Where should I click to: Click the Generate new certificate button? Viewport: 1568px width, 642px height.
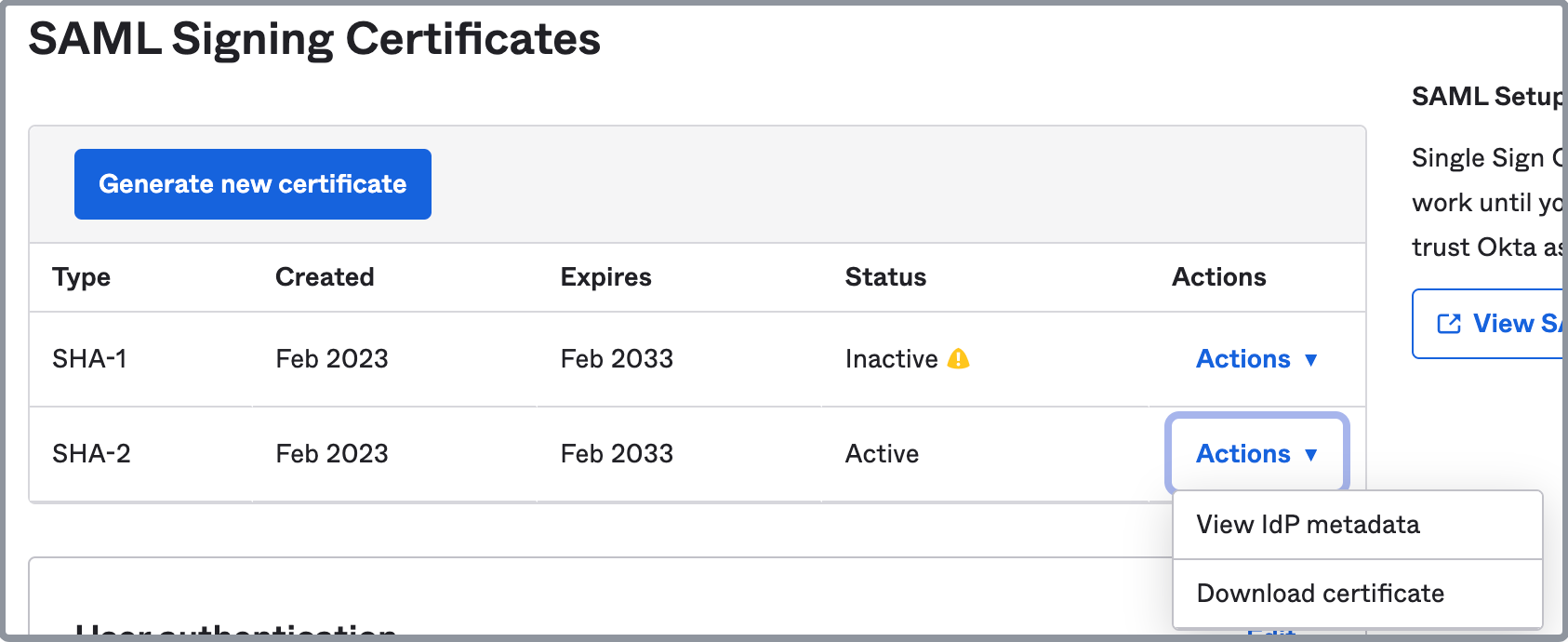click(x=252, y=183)
